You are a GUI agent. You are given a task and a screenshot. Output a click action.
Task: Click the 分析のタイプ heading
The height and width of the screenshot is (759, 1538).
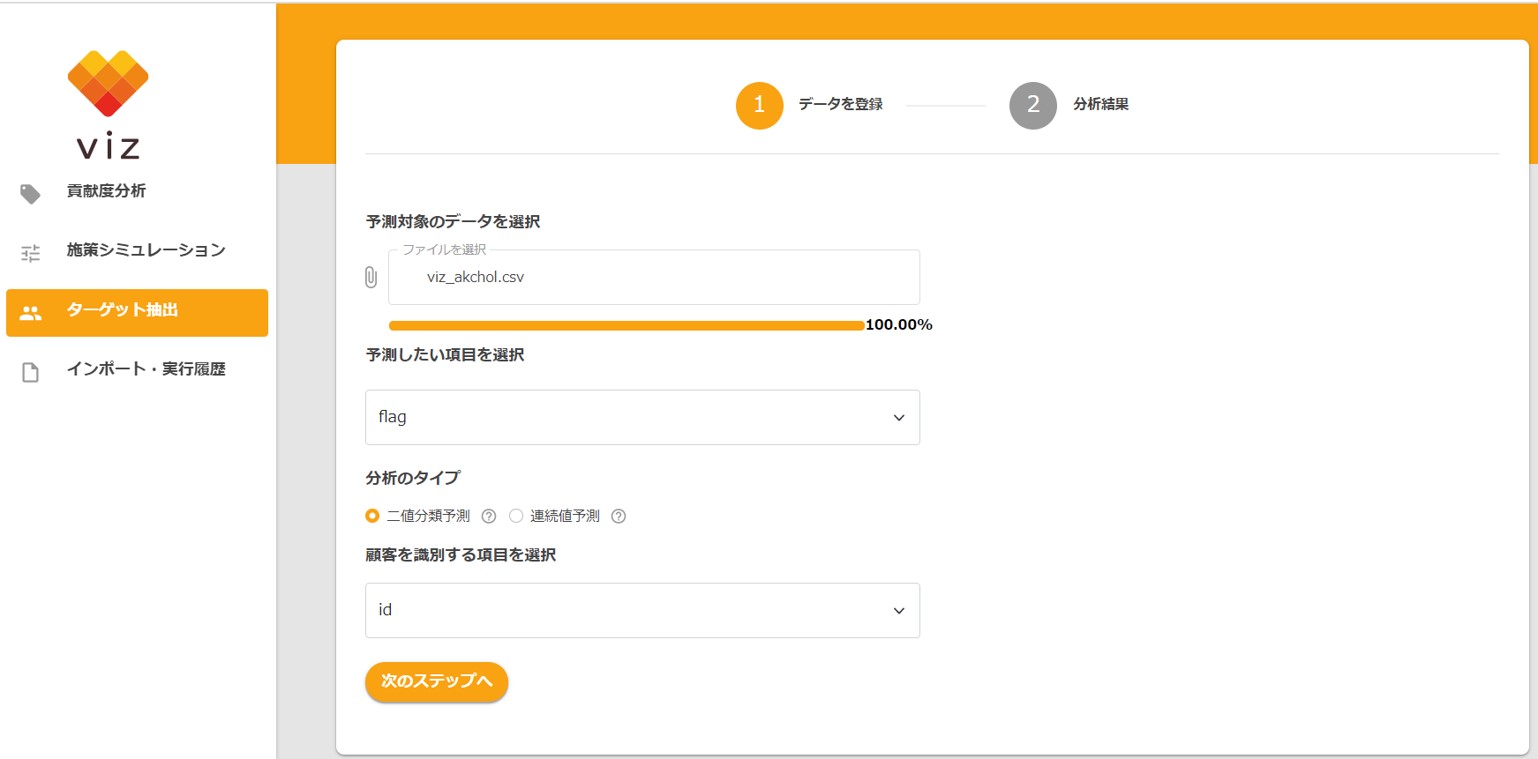pyautogui.click(x=413, y=478)
